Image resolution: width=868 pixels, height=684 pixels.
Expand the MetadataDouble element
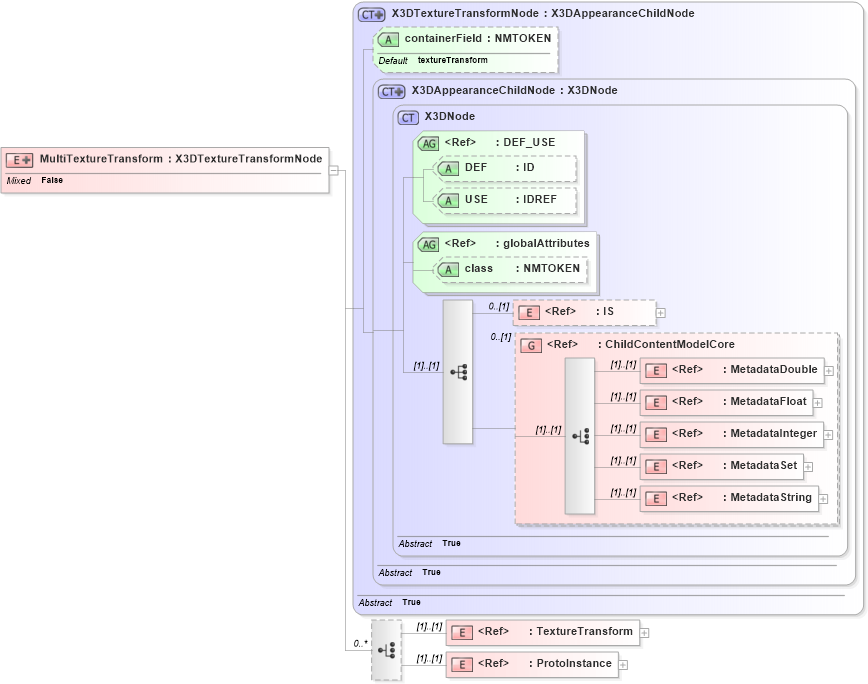pos(829,371)
